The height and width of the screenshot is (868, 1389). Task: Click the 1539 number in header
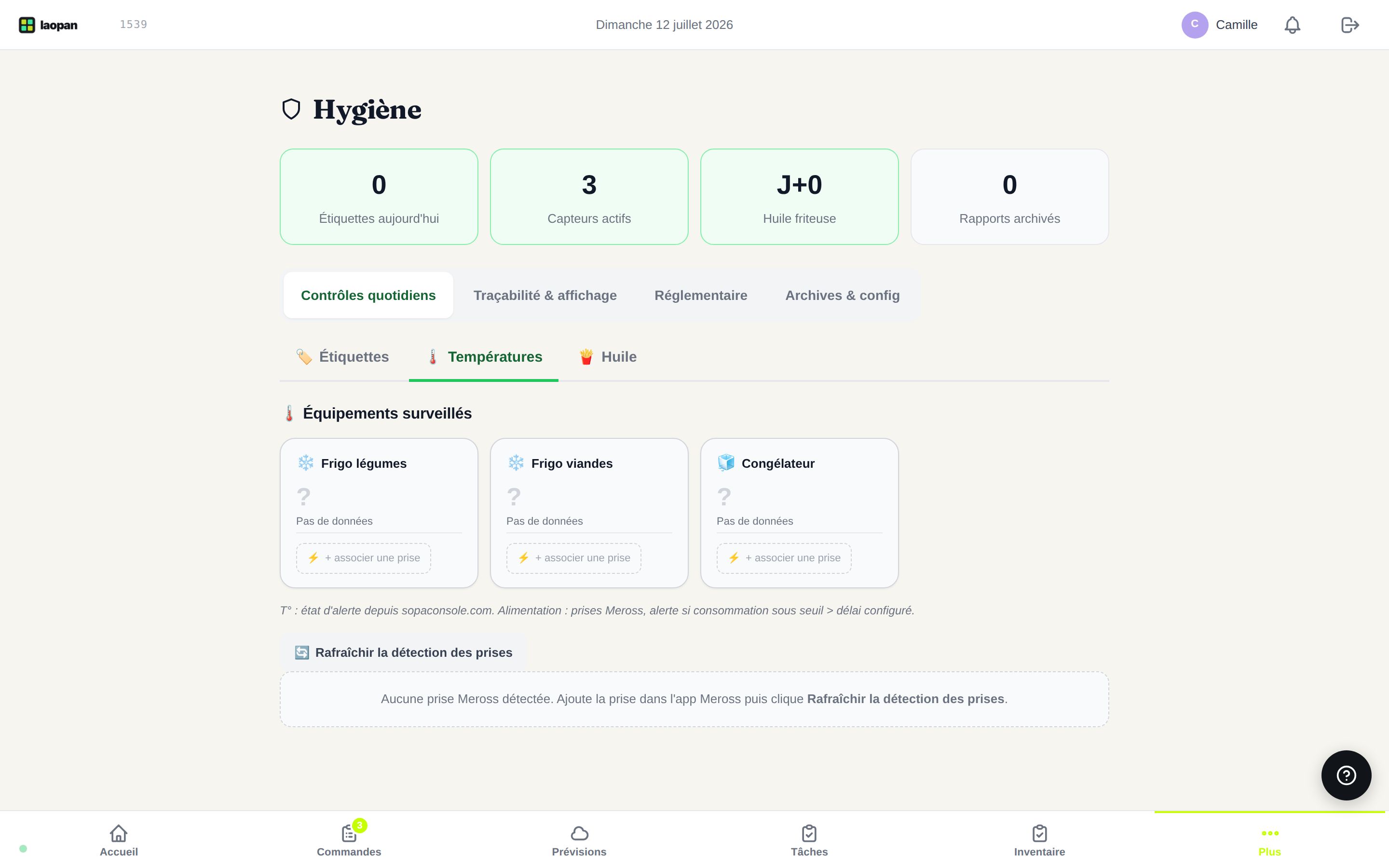click(133, 24)
